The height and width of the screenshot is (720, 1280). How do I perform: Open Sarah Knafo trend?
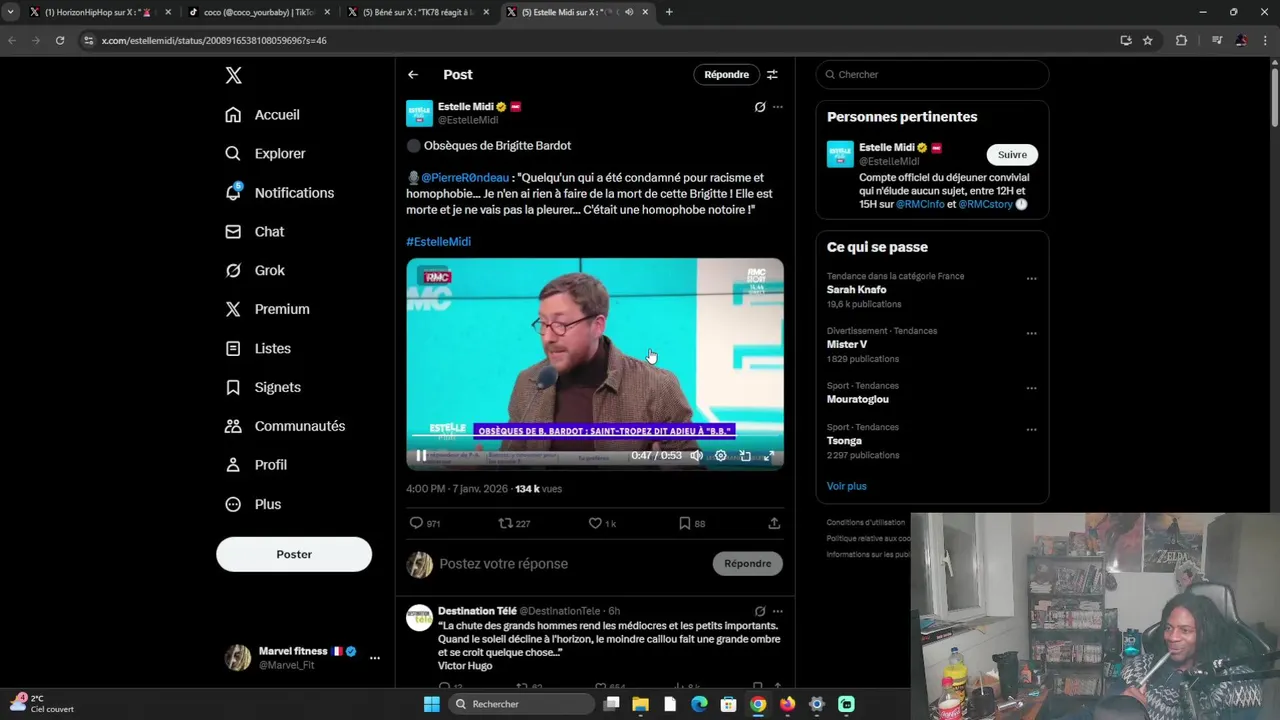click(857, 290)
